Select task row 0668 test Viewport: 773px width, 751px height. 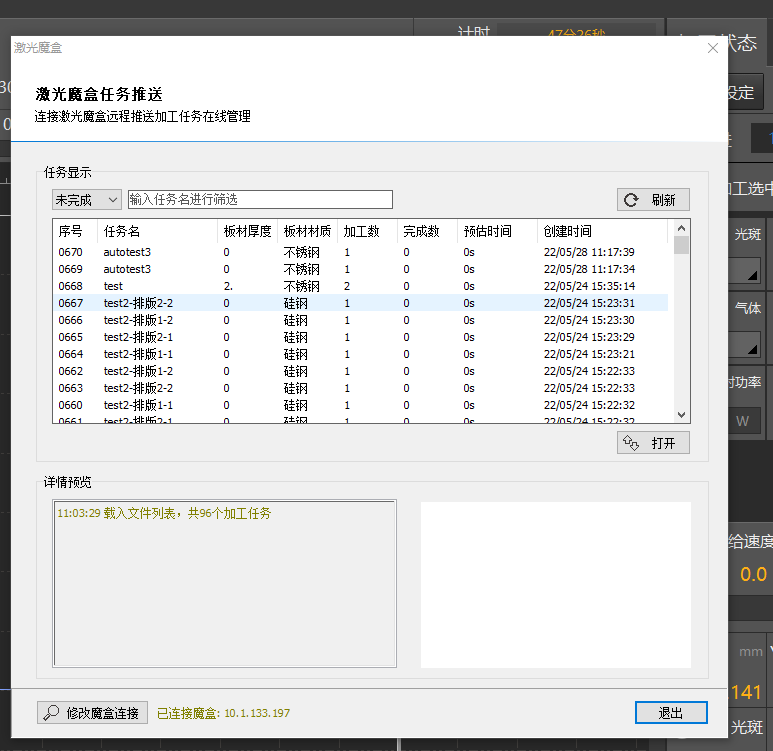click(x=113, y=287)
